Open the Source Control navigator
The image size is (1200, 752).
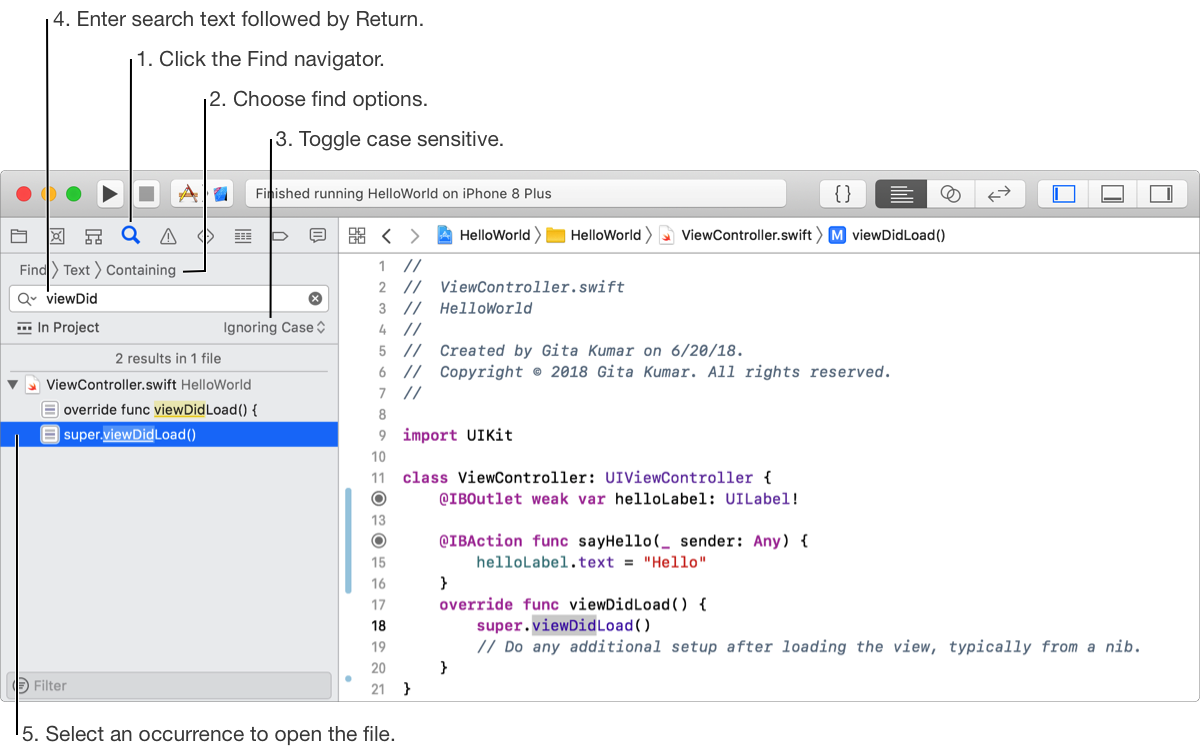56,236
